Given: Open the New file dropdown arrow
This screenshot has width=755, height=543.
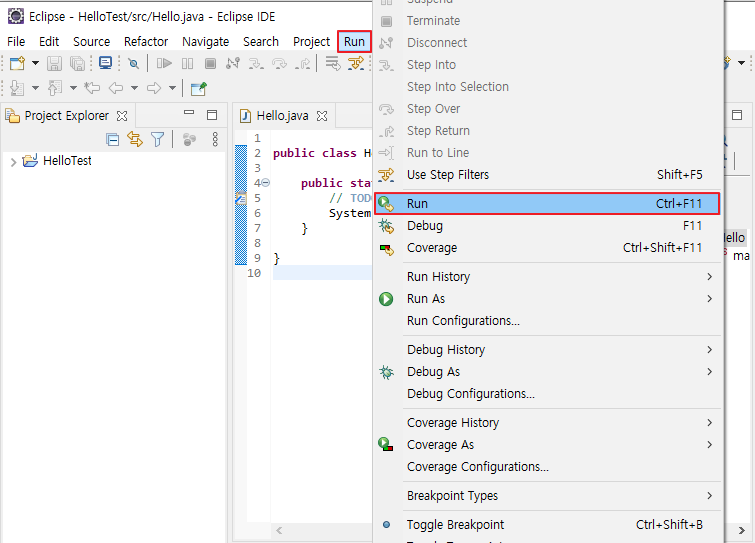Looking at the screenshot, I should click(35, 63).
